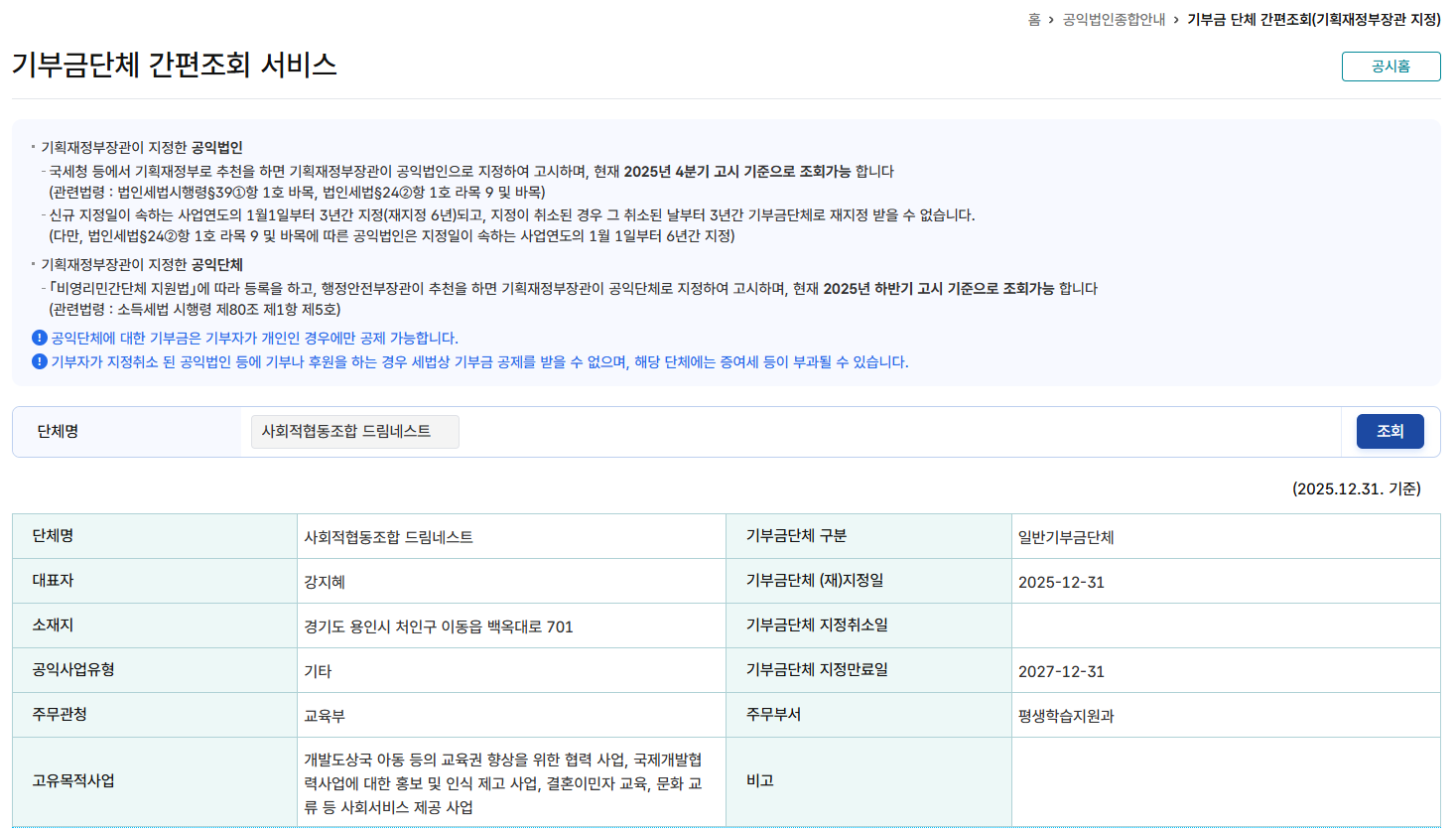
Task: Select the 고유목적사업 description cell
Action: click(508, 780)
